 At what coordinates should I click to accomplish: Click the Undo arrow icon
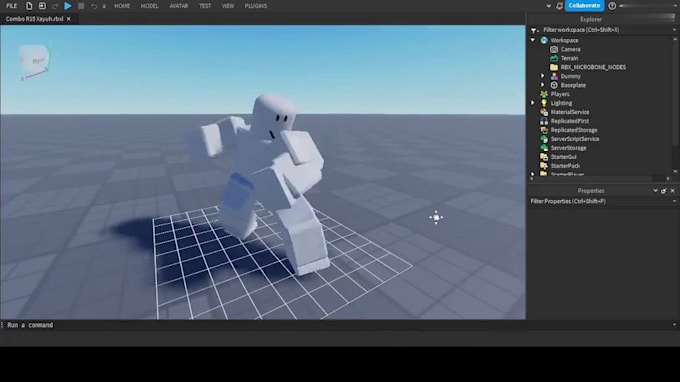coord(94,6)
